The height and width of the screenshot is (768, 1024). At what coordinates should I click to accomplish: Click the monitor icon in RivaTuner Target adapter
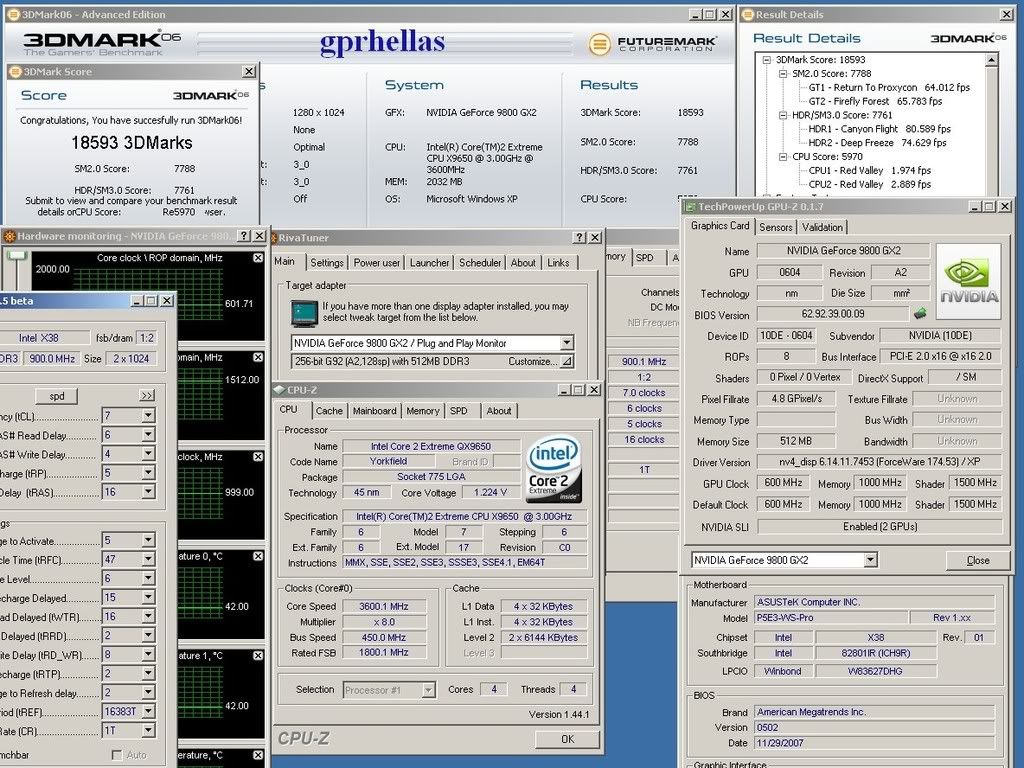pos(304,313)
